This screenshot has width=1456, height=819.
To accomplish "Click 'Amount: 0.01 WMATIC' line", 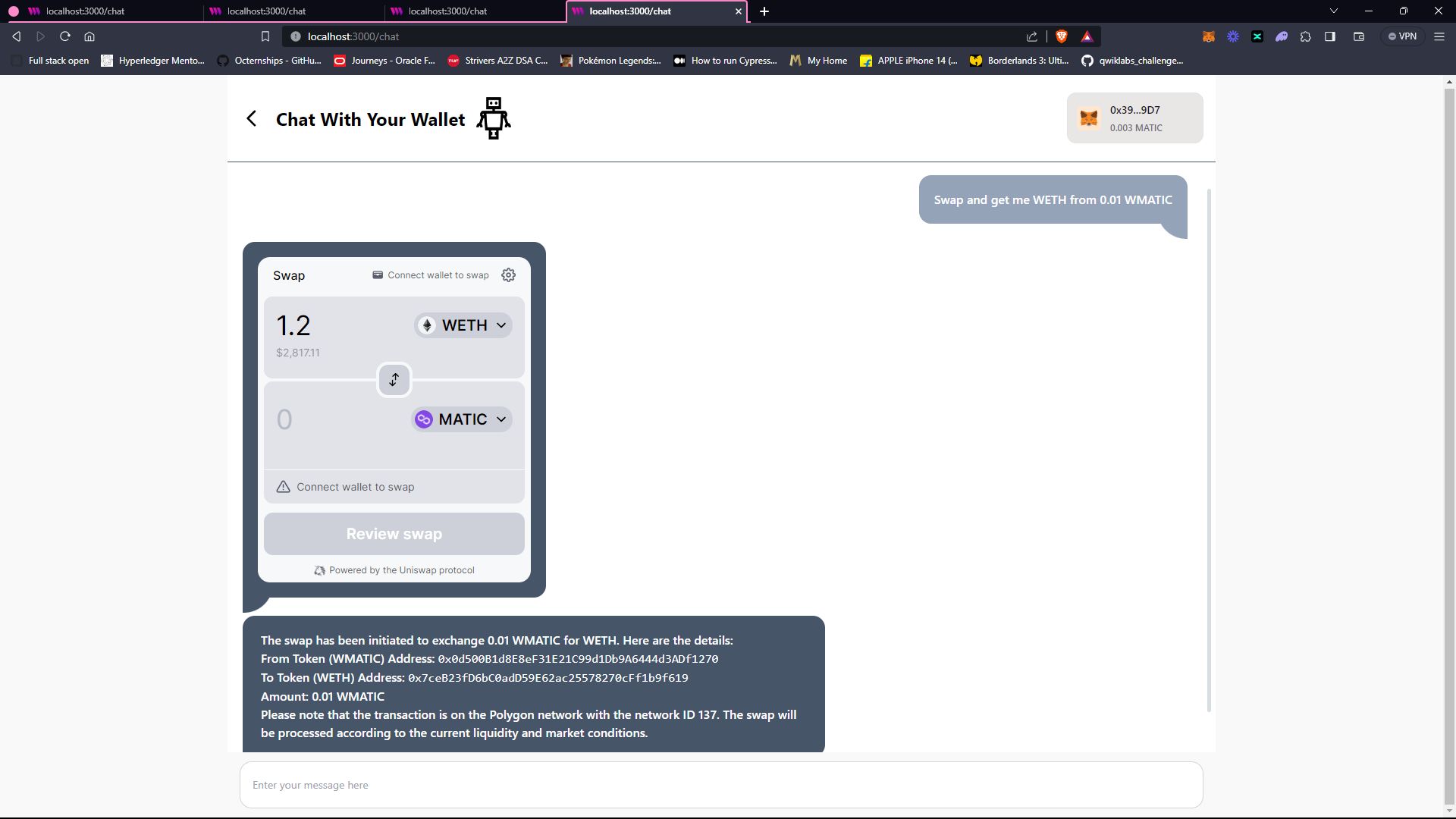I will (322, 696).
